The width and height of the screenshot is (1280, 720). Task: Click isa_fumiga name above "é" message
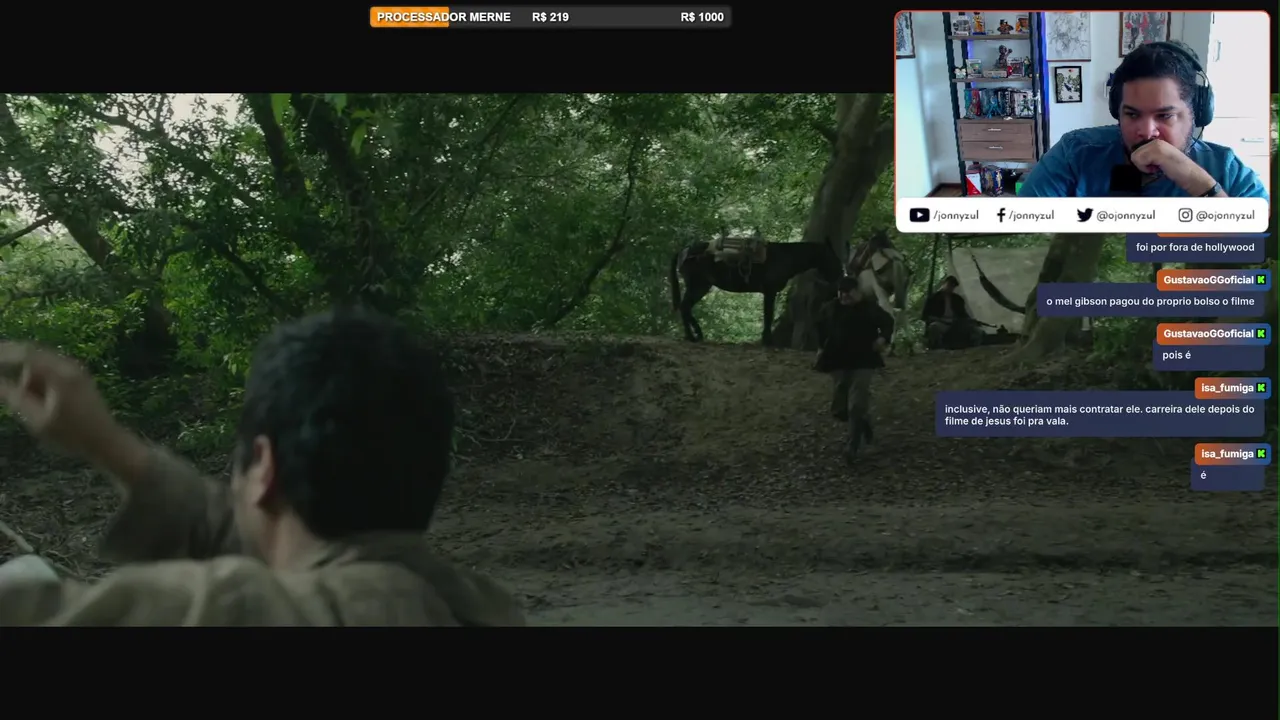1227,454
